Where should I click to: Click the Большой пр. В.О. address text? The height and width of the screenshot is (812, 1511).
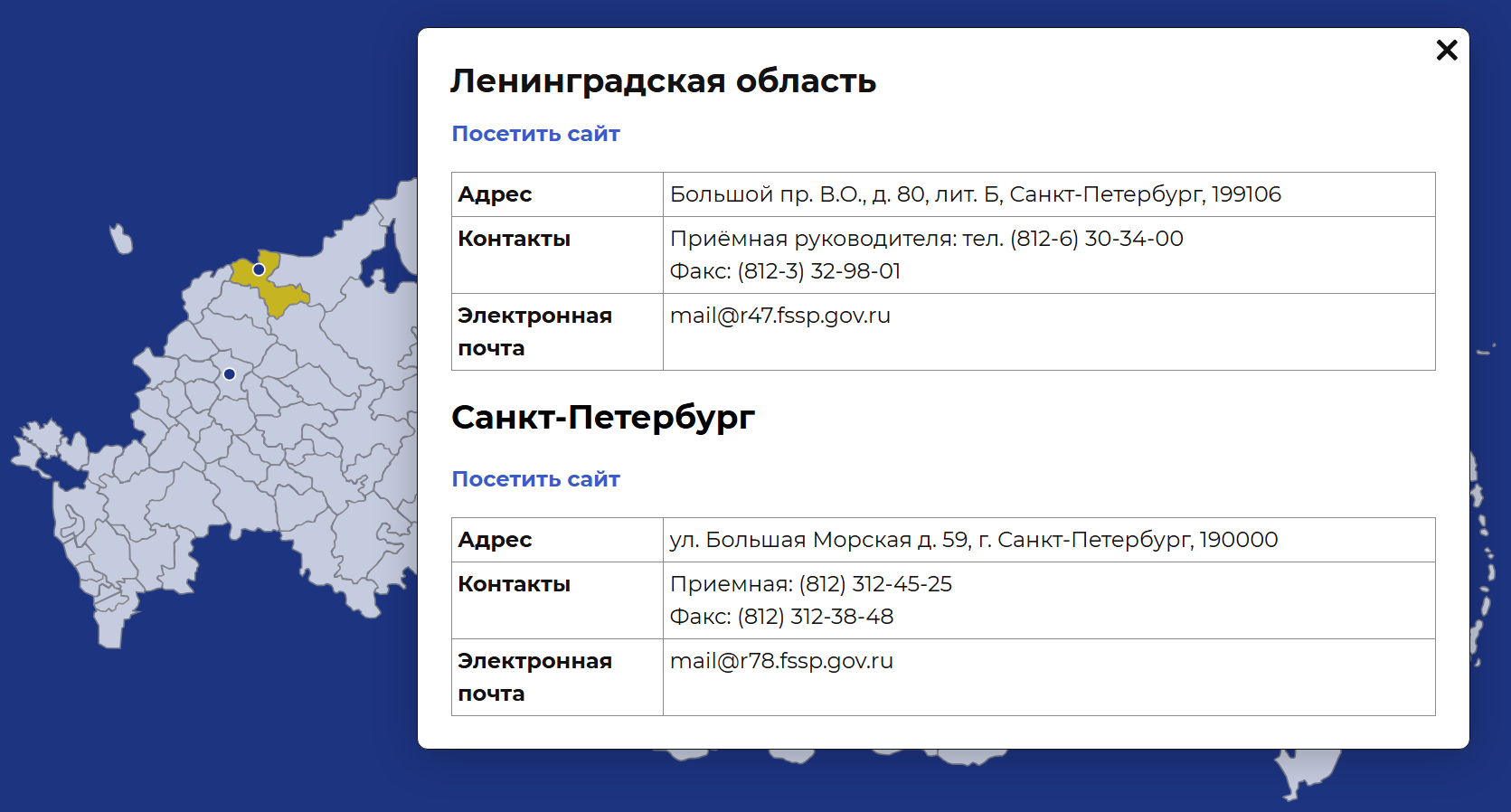point(975,194)
